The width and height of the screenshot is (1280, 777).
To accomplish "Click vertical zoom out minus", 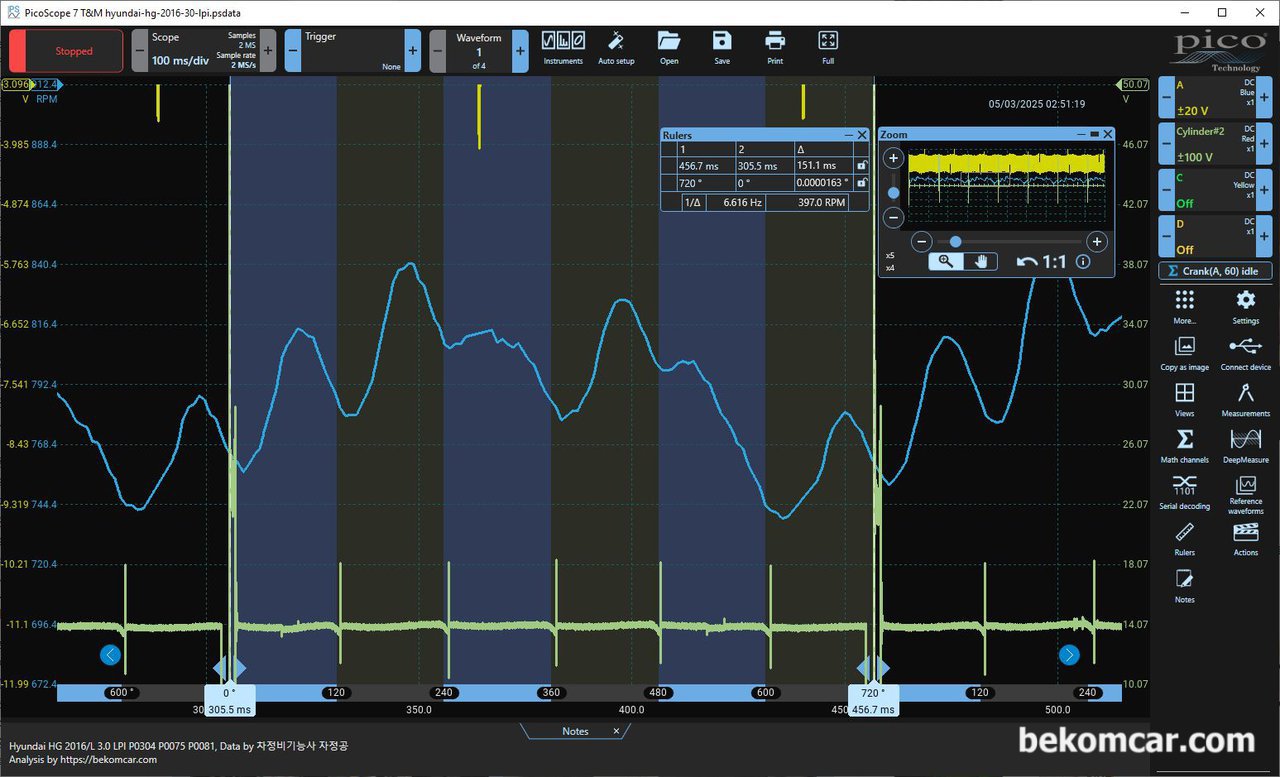I will [x=894, y=217].
